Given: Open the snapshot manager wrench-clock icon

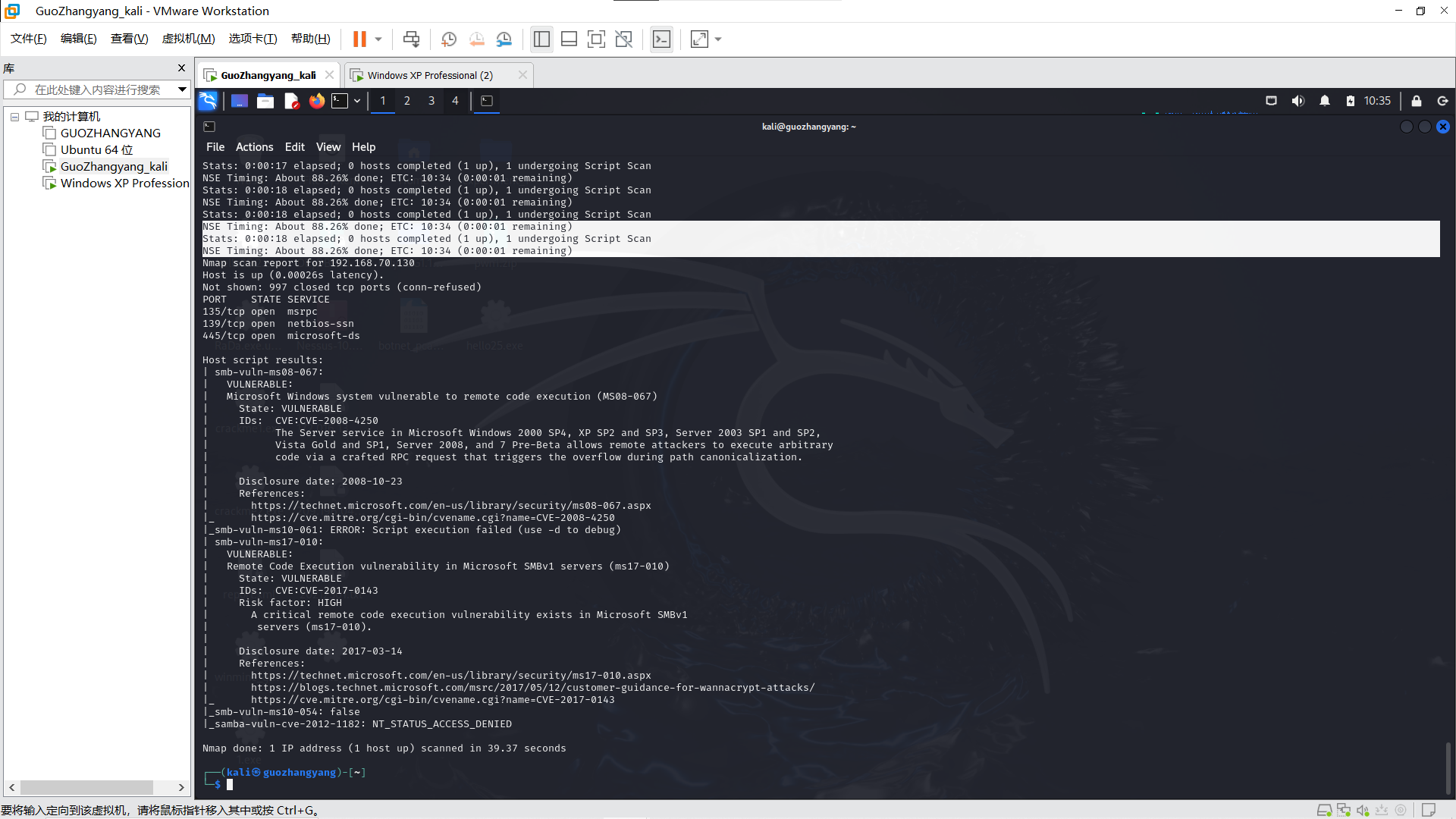Looking at the screenshot, I should 504,39.
